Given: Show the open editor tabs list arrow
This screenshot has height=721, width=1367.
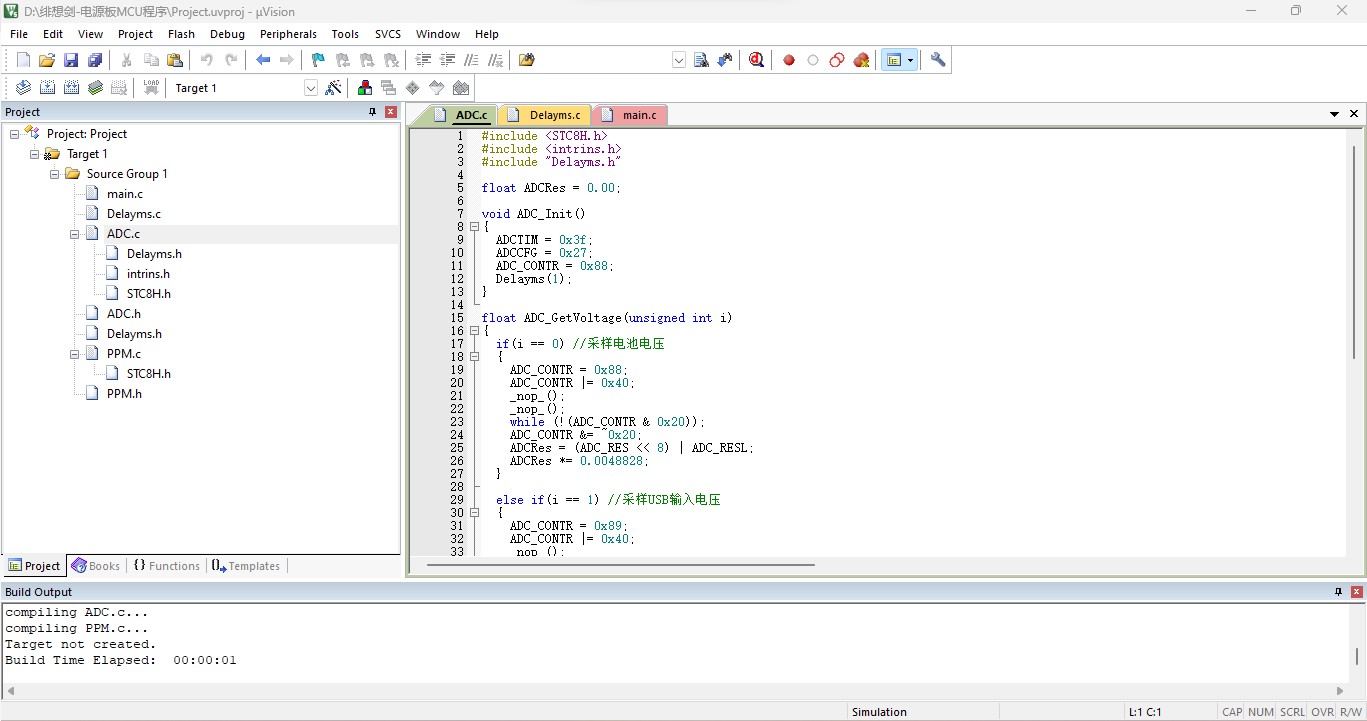Looking at the screenshot, I should pos(1334,114).
